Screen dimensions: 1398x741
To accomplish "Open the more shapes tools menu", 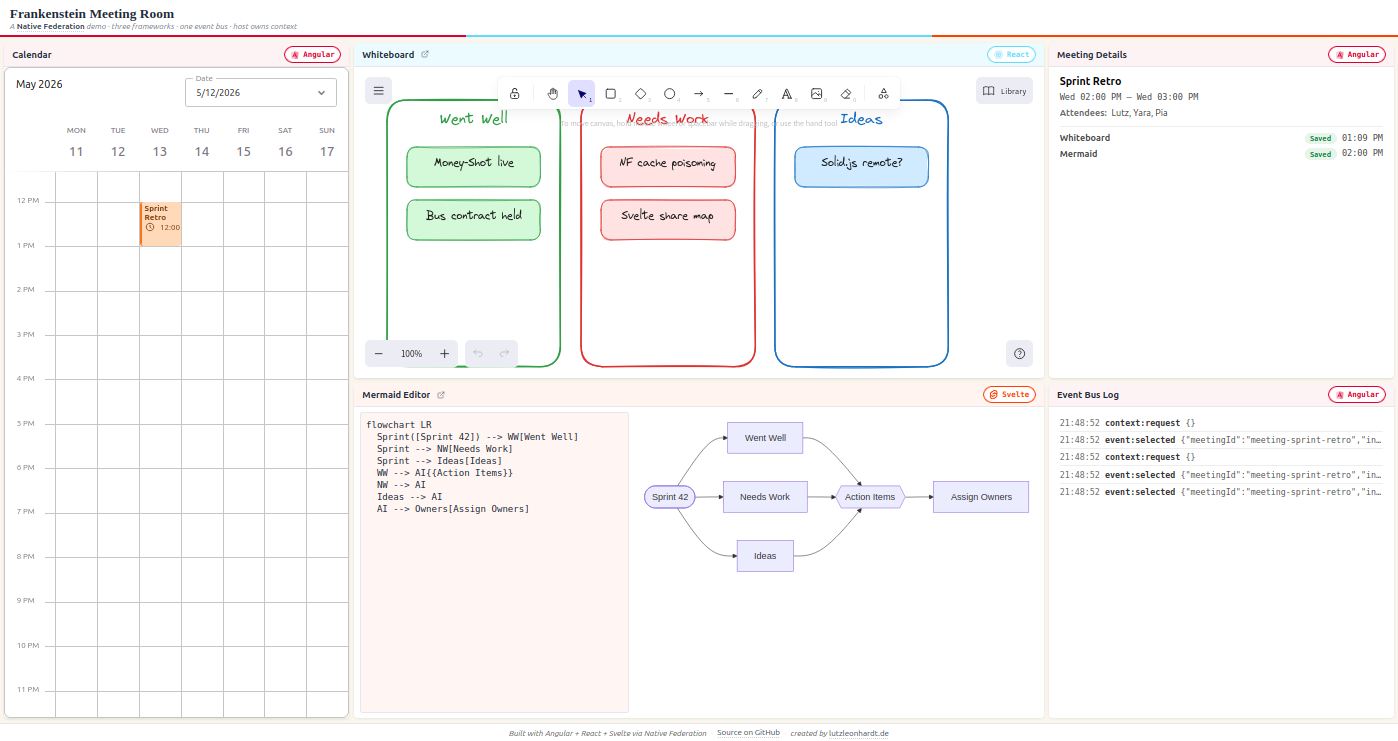I will (x=883, y=94).
